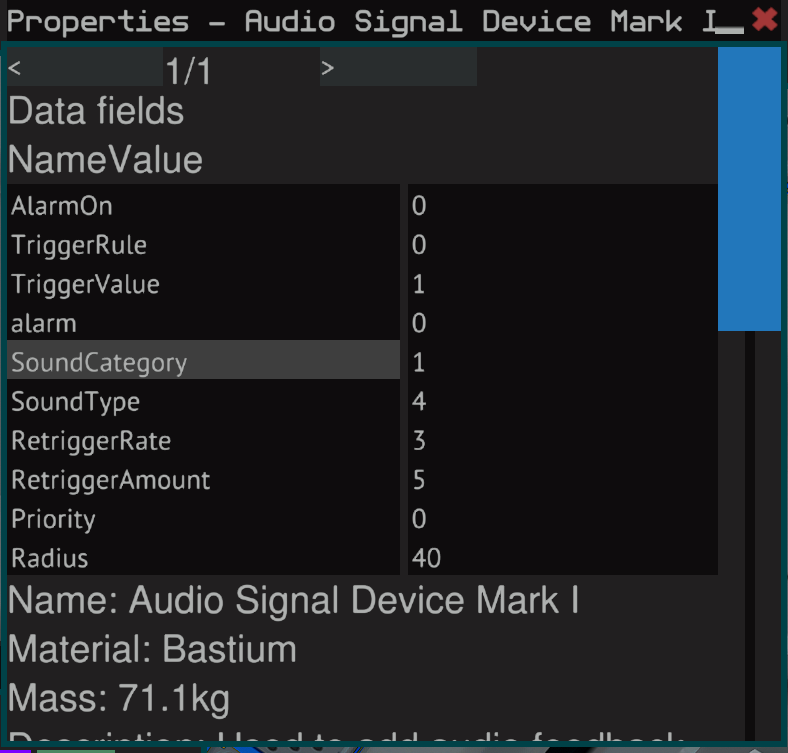
Task: Edit the Priority value field
Action: coord(562,519)
